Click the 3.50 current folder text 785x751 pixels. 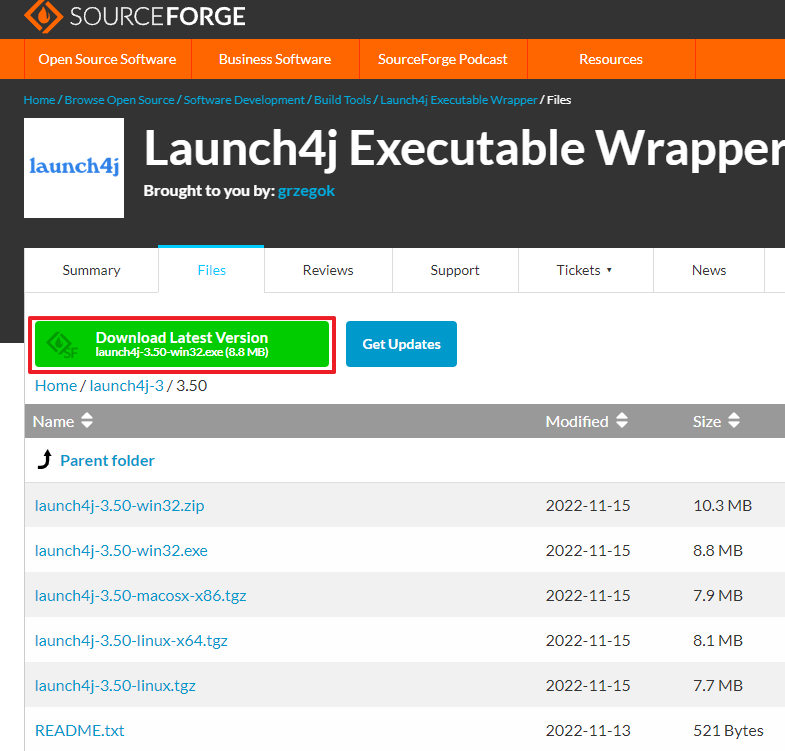pos(191,386)
